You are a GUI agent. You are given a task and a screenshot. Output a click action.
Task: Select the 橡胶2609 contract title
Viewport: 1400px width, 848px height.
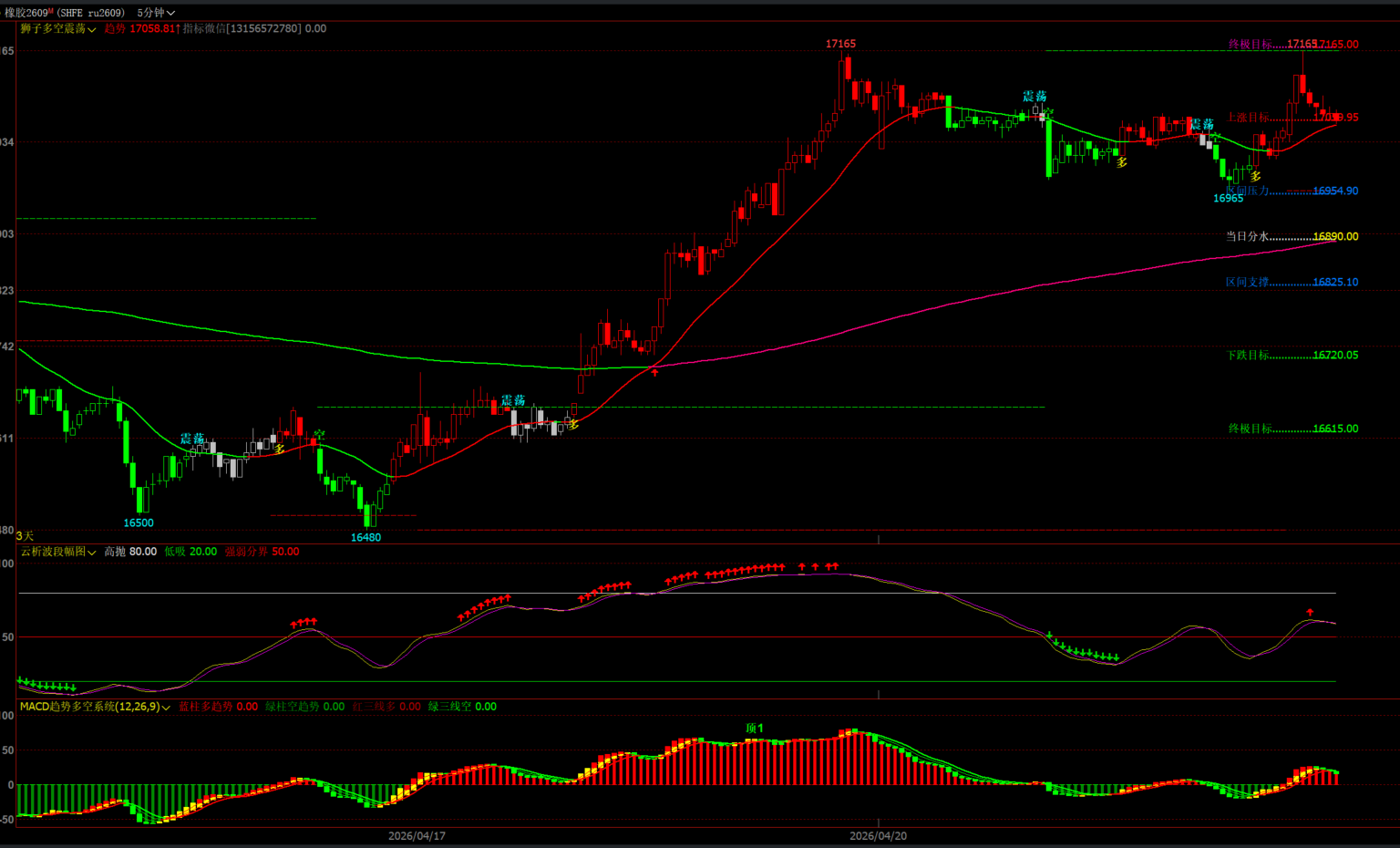(26, 13)
